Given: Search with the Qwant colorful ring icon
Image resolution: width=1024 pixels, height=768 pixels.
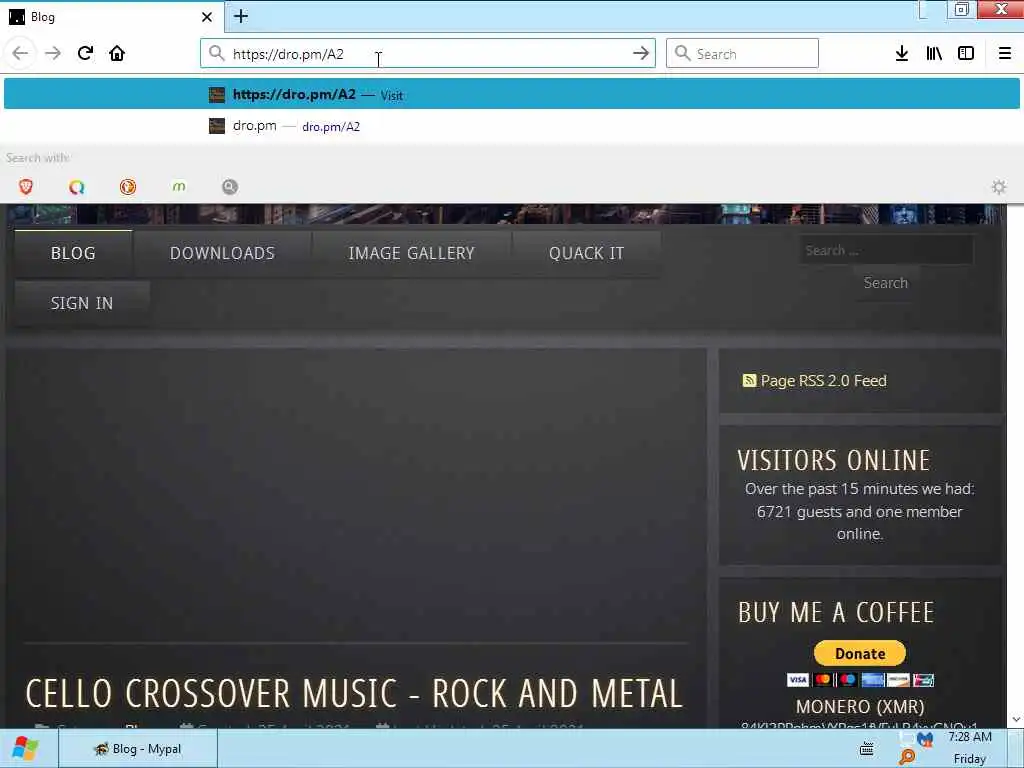Looking at the screenshot, I should pos(76,187).
